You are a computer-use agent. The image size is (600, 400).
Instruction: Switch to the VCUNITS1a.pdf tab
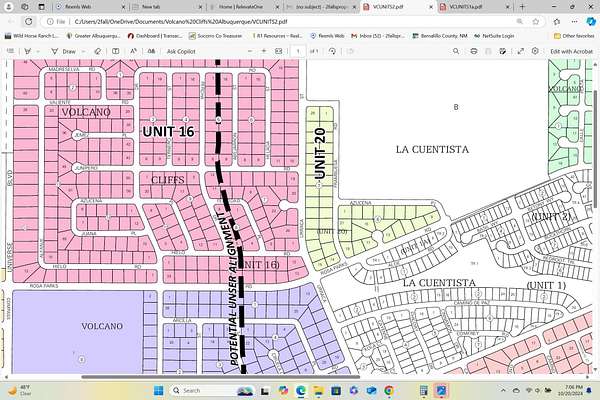pyautogui.click(x=465, y=6)
